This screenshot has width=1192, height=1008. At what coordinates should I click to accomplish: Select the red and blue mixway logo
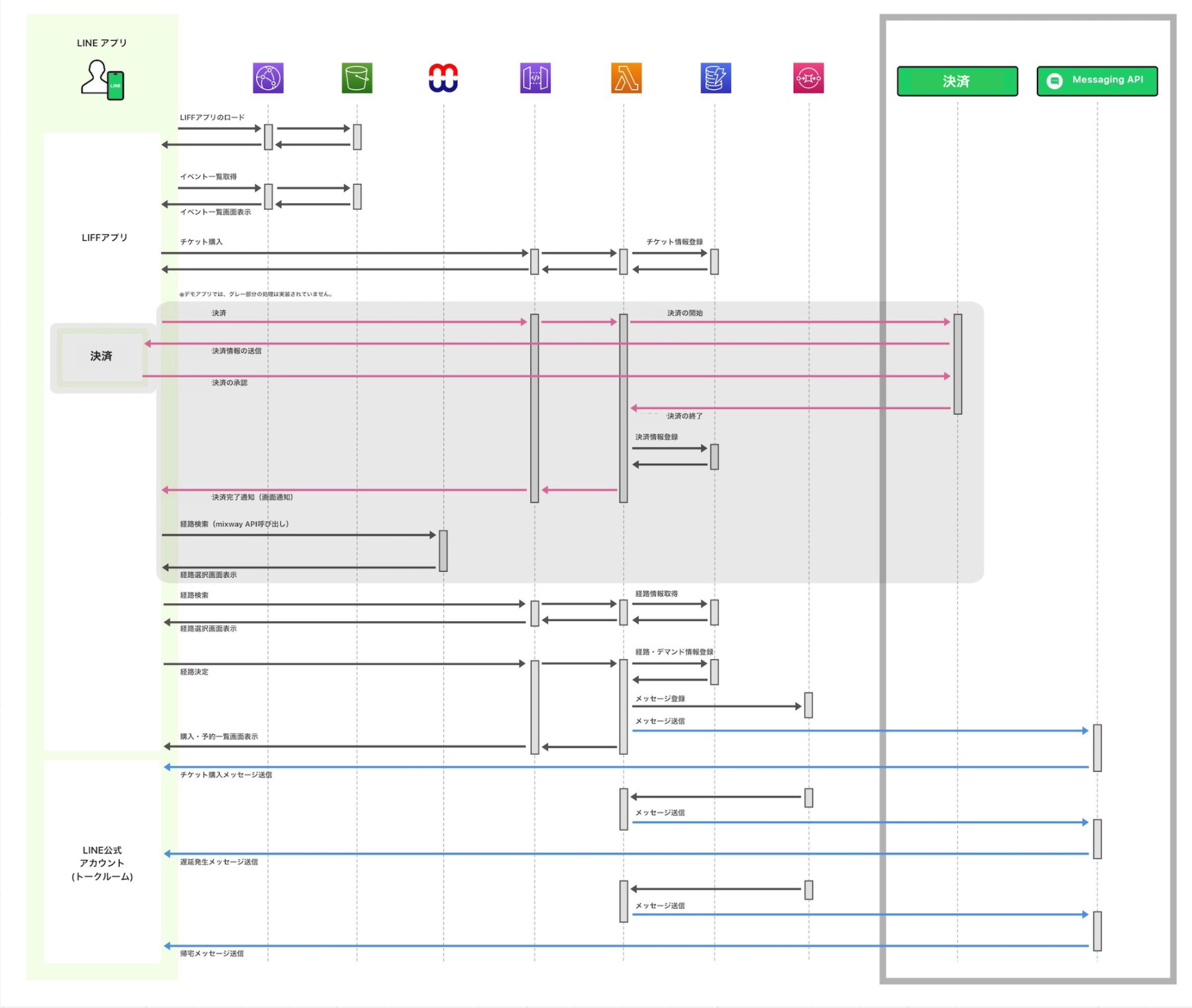click(x=443, y=78)
